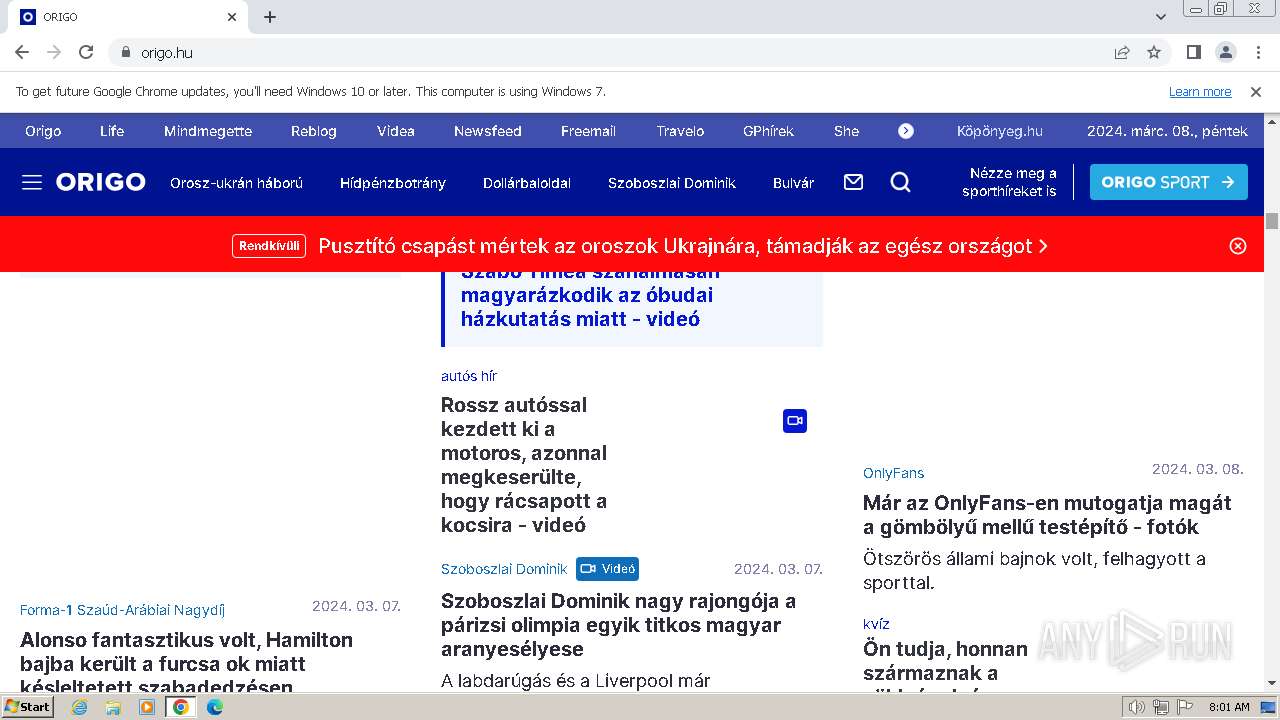
Task: Open Szoboszlai párizsi olimpia article
Action: (x=618, y=625)
